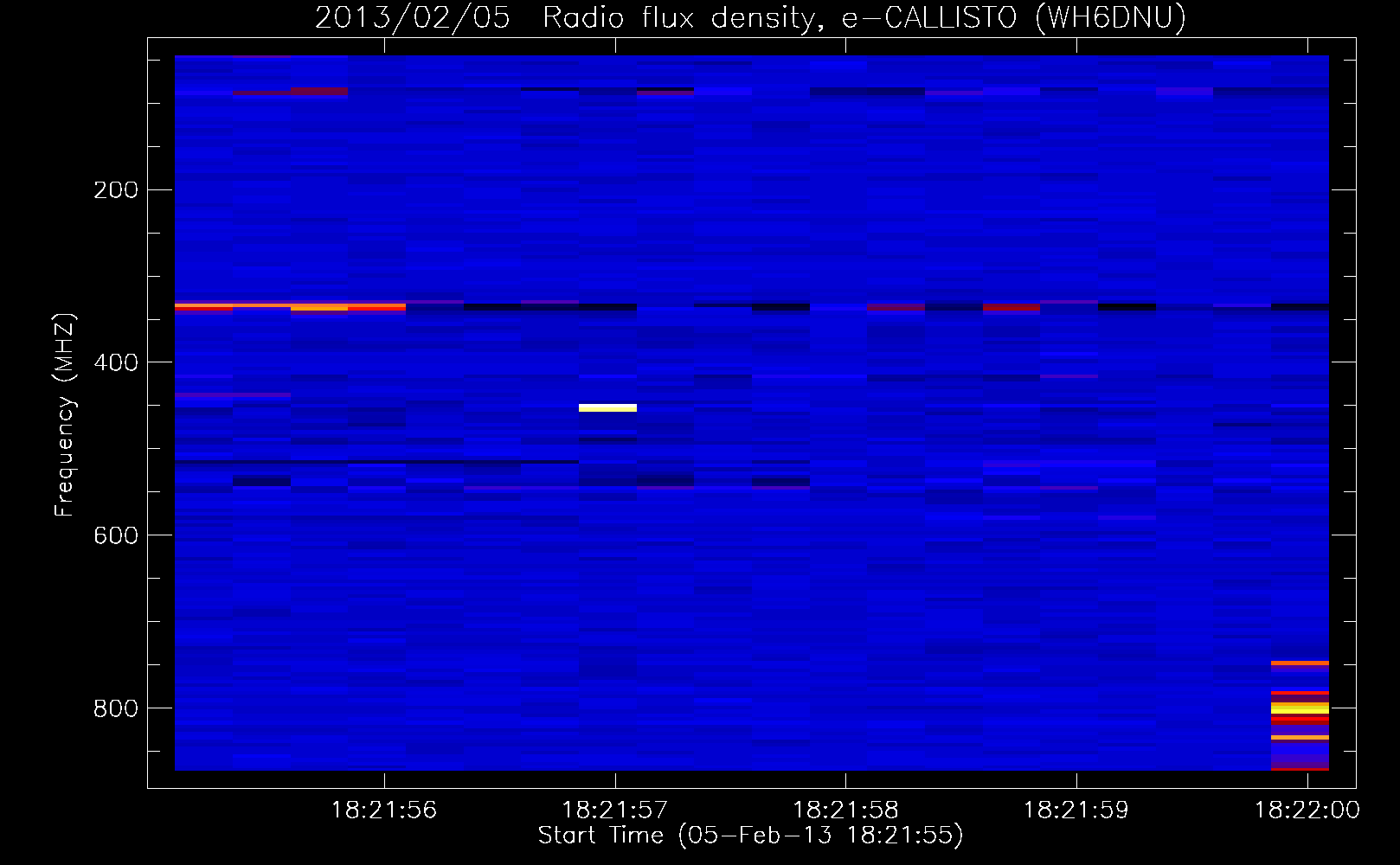Click the 18:21:57 time tick label

pyautogui.click(x=615, y=811)
